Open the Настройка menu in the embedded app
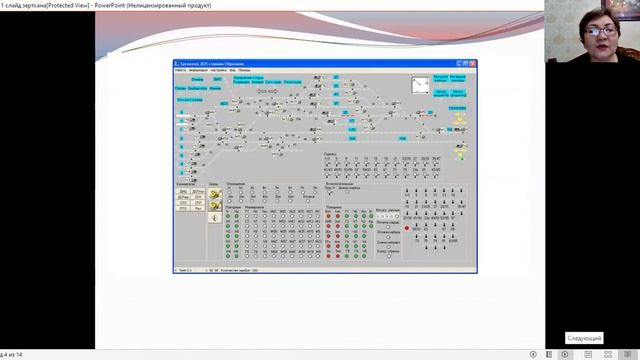 coord(219,70)
